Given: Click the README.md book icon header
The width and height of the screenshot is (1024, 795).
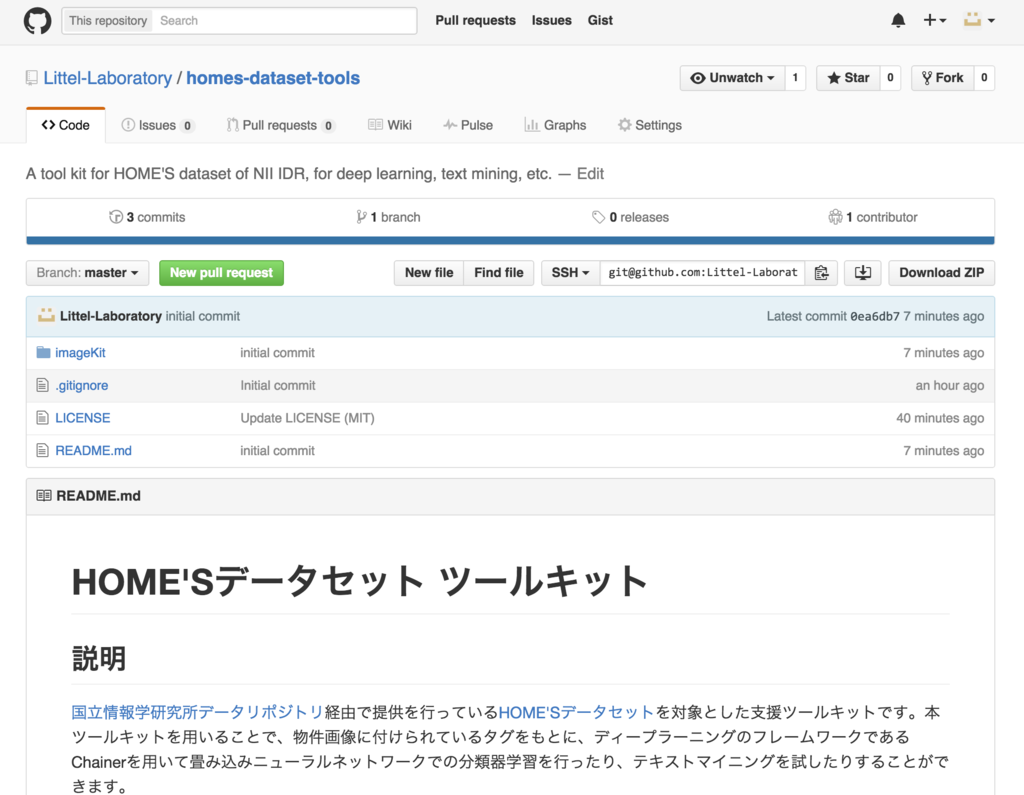Looking at the screenshot, I should (44, 496).
